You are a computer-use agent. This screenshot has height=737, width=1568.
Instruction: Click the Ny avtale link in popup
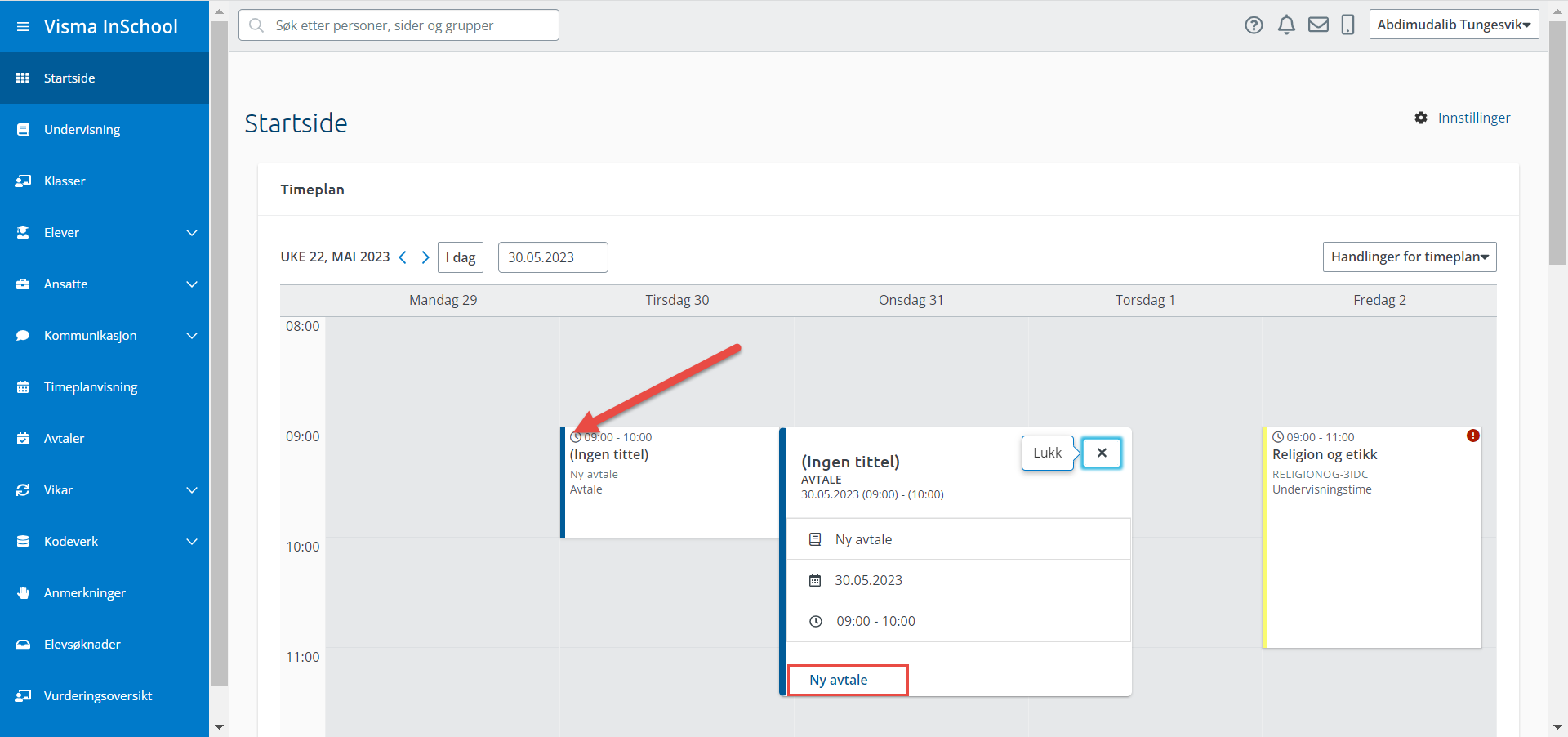click(839, 680)
